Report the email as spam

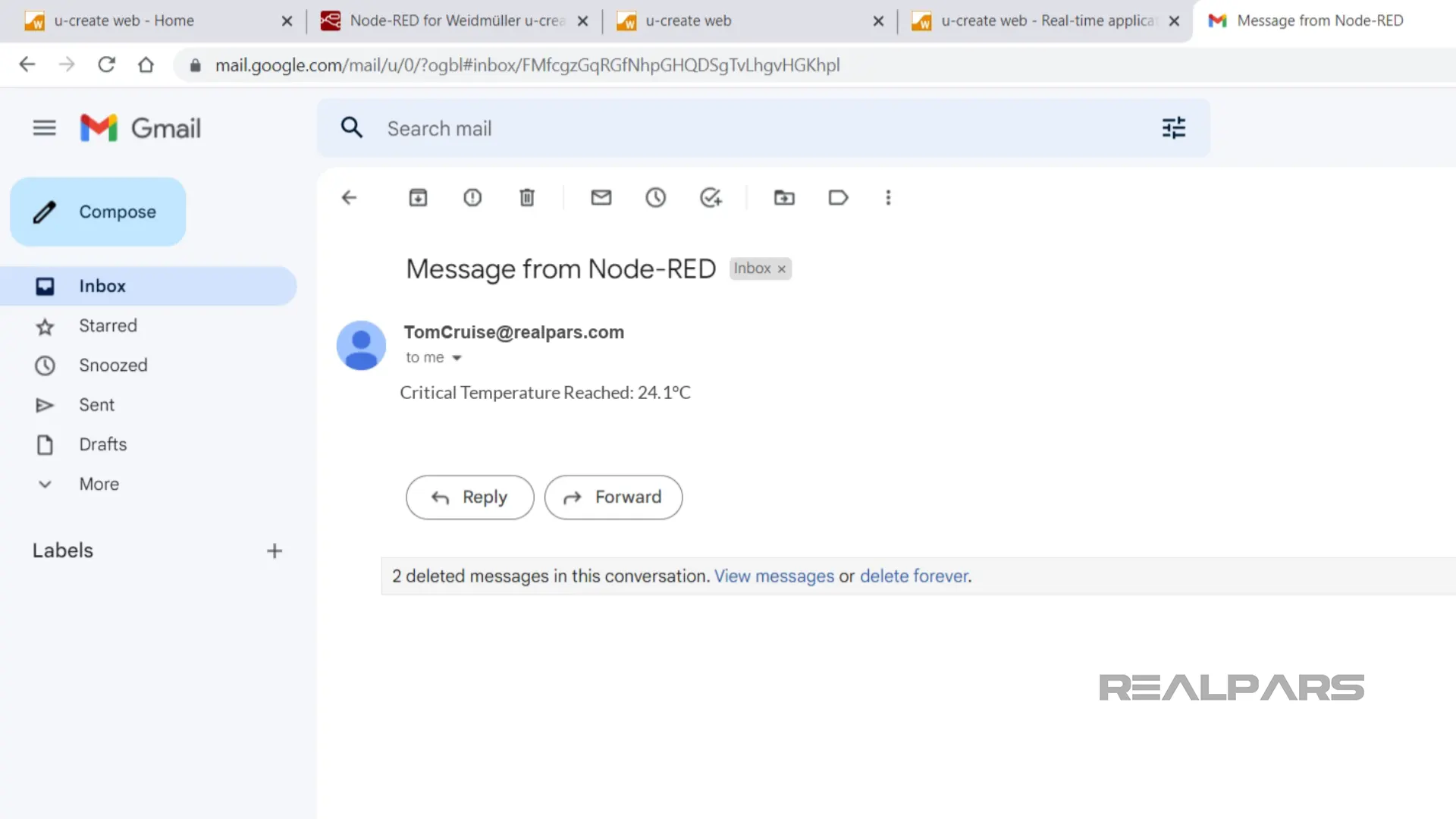coord(472,197)
